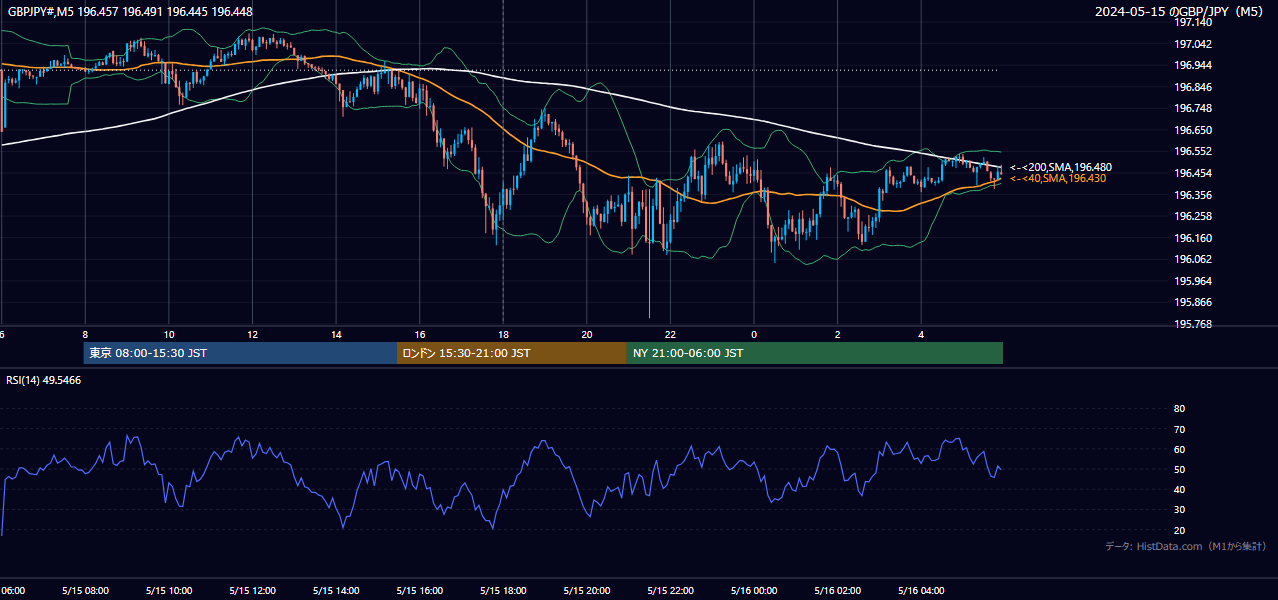Click RSI scale value 30
Image resolution: width=1278 pixels, height=600 pixels.
1180,509
